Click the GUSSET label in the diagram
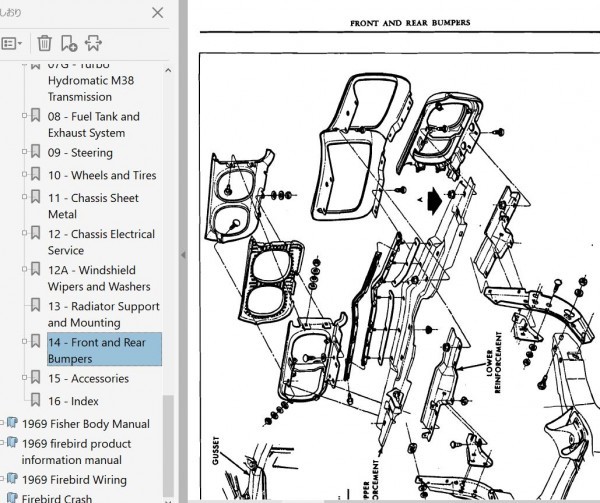The height and width of the screenshot is (503, 600). 216,451
